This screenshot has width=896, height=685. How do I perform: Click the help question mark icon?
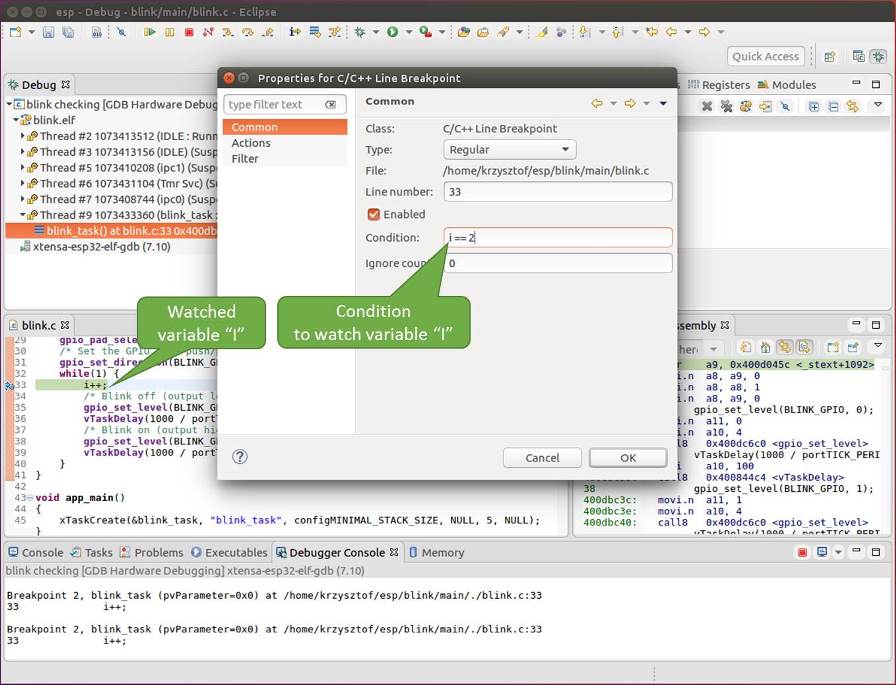click(240, 457)
